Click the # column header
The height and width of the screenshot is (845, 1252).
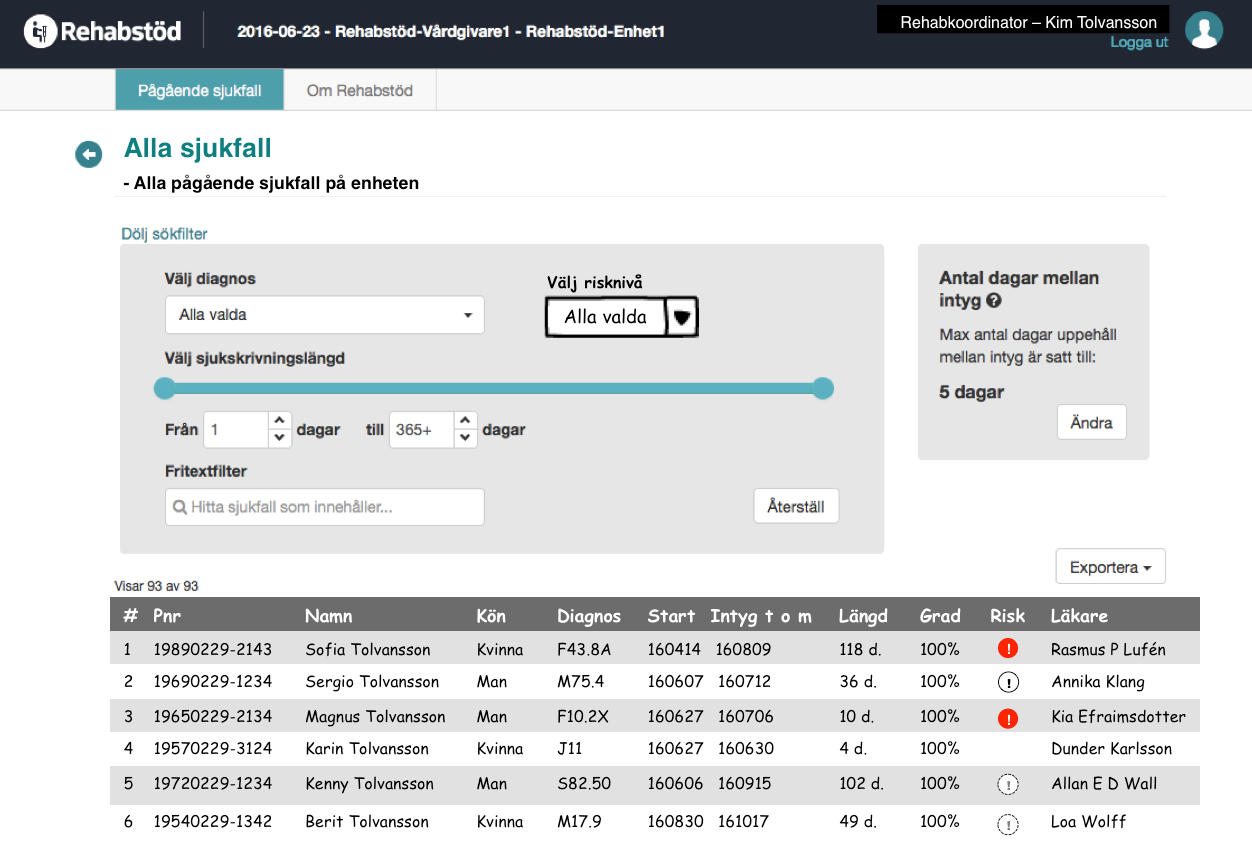tap(130, 616)
